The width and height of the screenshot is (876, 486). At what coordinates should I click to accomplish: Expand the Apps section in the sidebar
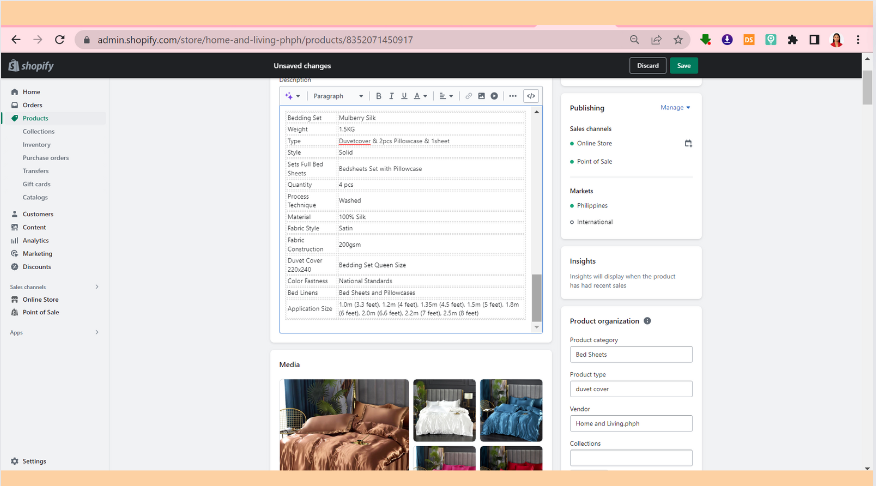pyautogui.click(x=97, y=332)
